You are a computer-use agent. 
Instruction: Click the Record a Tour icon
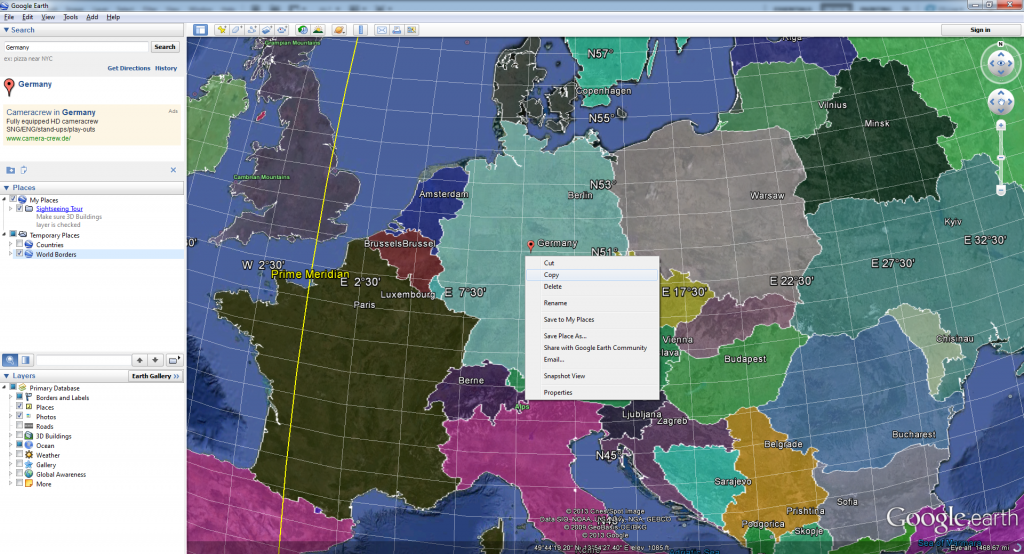(x=282, y=30)
